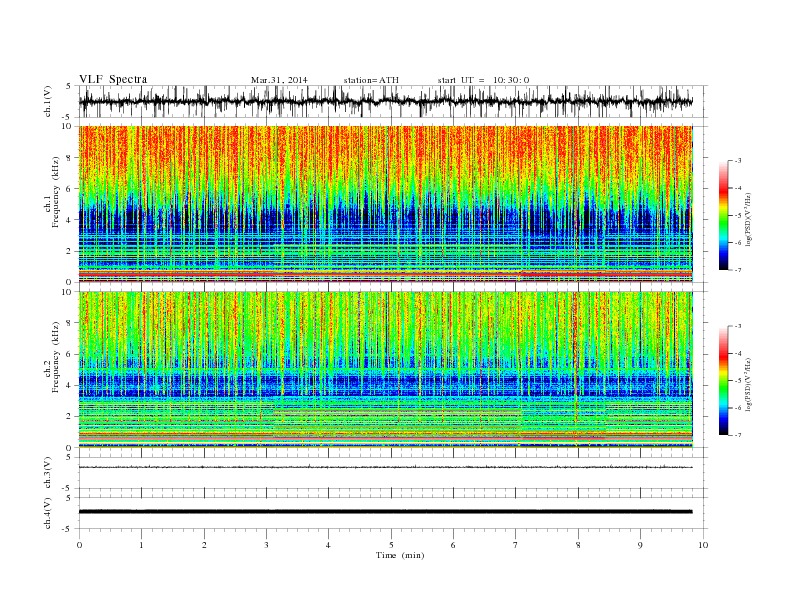
Task: Click the 'ch.4(V)' axis label
Action: coord(48,513)
